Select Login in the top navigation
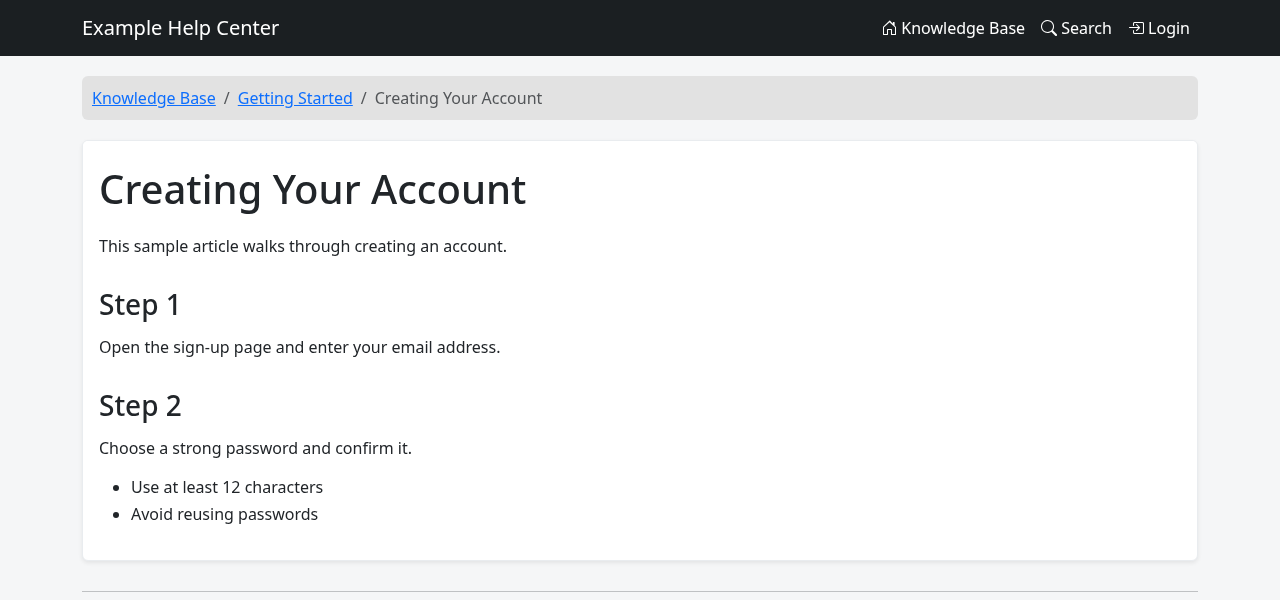 (x=1159, y=28)
